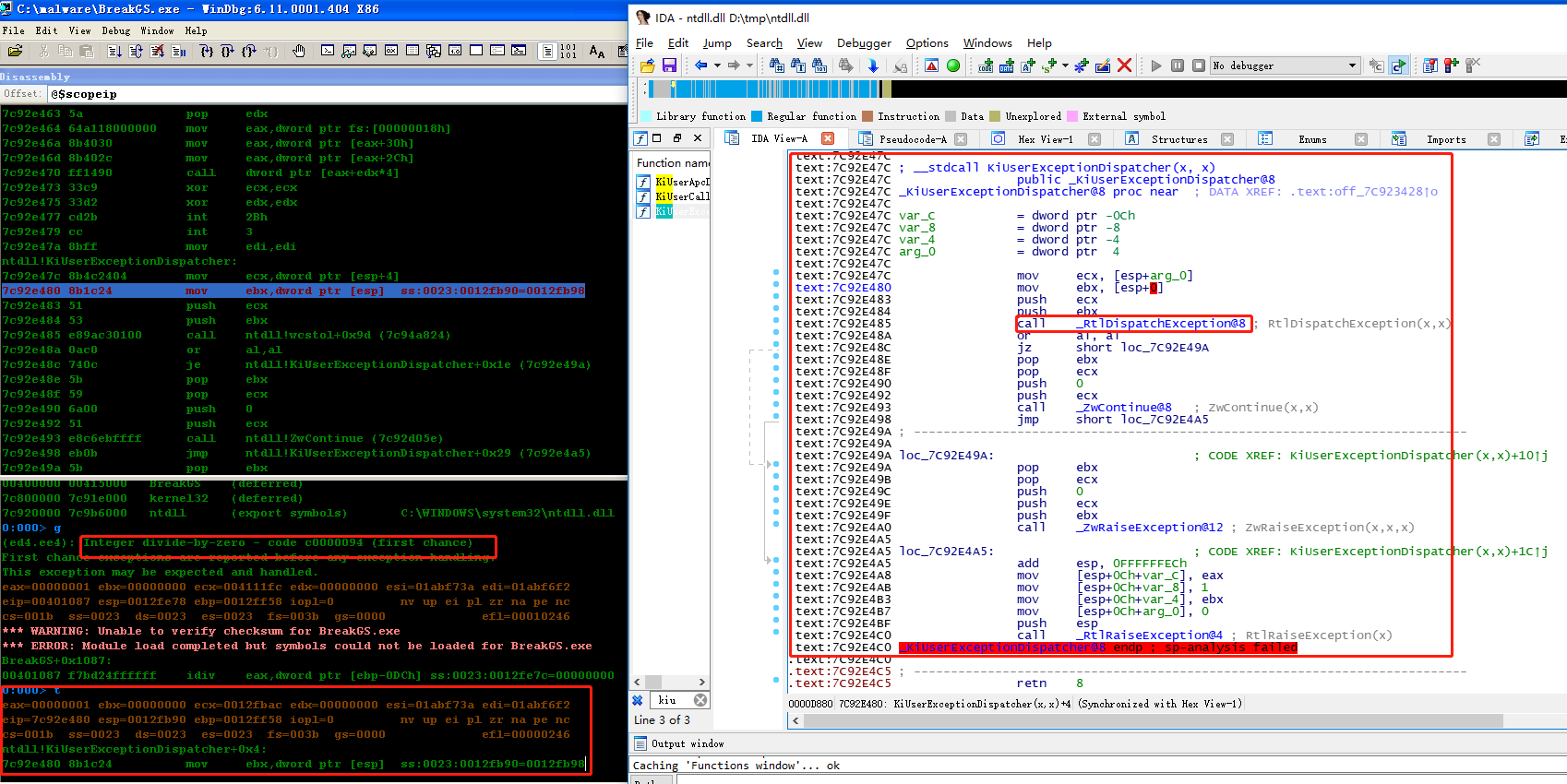Click the Step Out icon in WinDbg
This screenshot has height=784, width=1567.
[248, 51]
